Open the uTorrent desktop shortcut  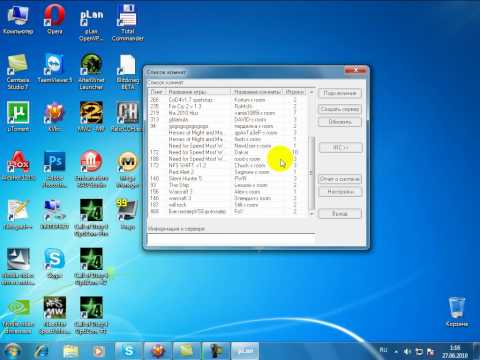click(x=18, y=117)
